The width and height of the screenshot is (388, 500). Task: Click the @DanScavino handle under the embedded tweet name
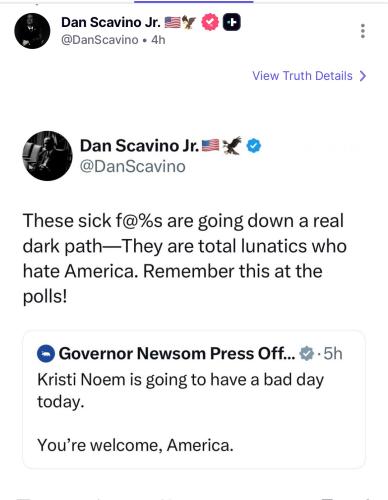point(132,166)
